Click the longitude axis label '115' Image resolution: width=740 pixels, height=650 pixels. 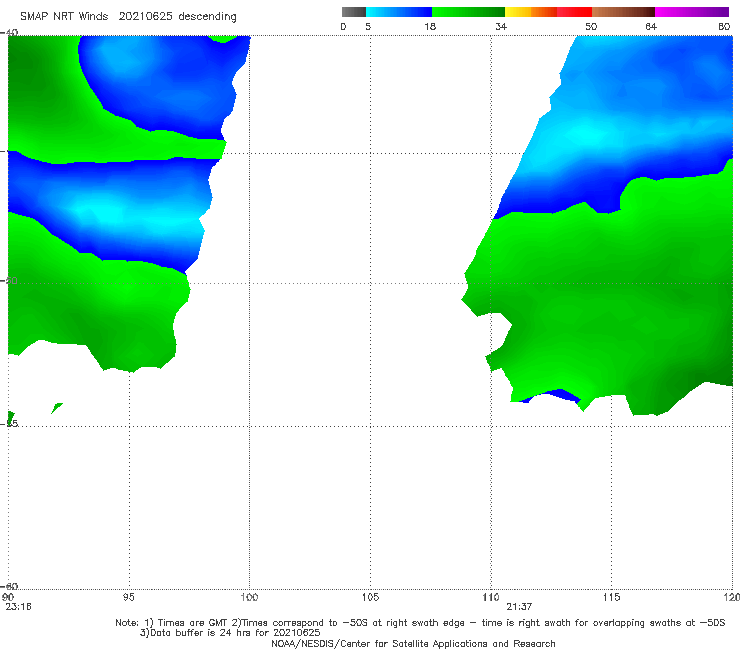[612, 597]
